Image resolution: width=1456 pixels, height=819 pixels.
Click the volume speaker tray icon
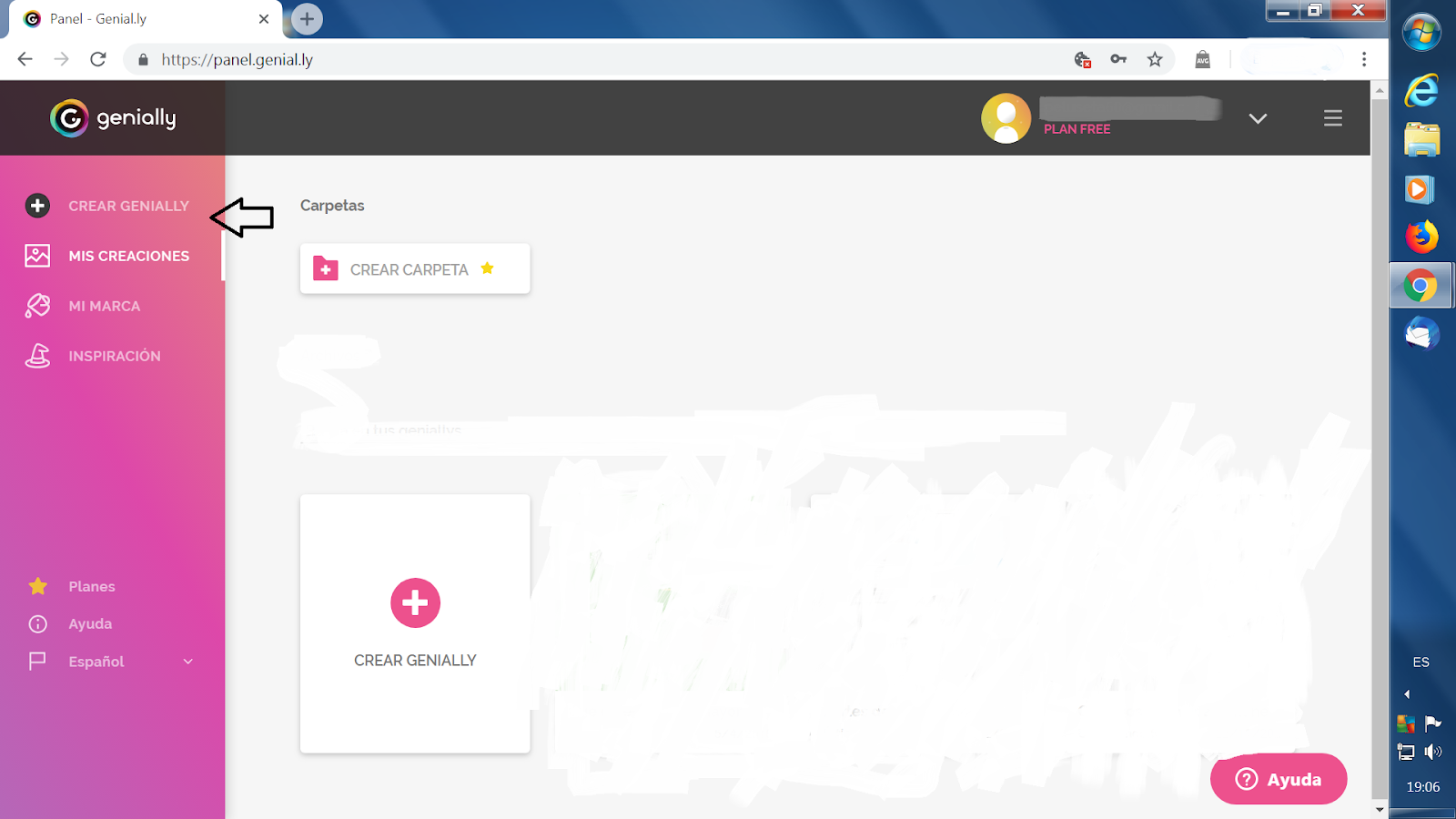1433,752
